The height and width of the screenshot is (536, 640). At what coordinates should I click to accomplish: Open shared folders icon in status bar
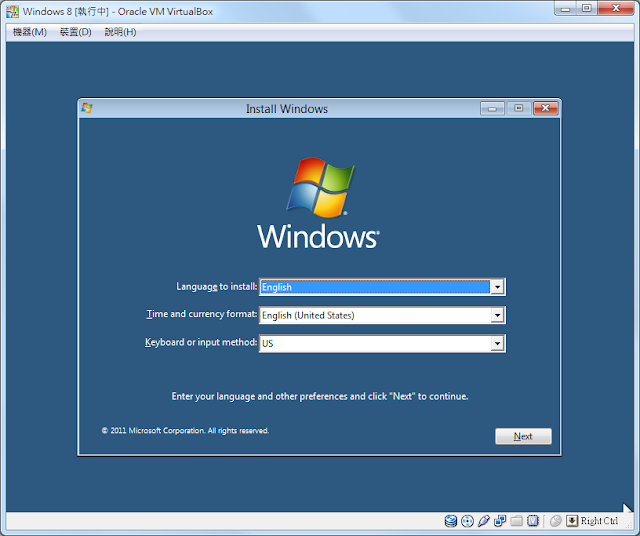click(x=516, y=521)
